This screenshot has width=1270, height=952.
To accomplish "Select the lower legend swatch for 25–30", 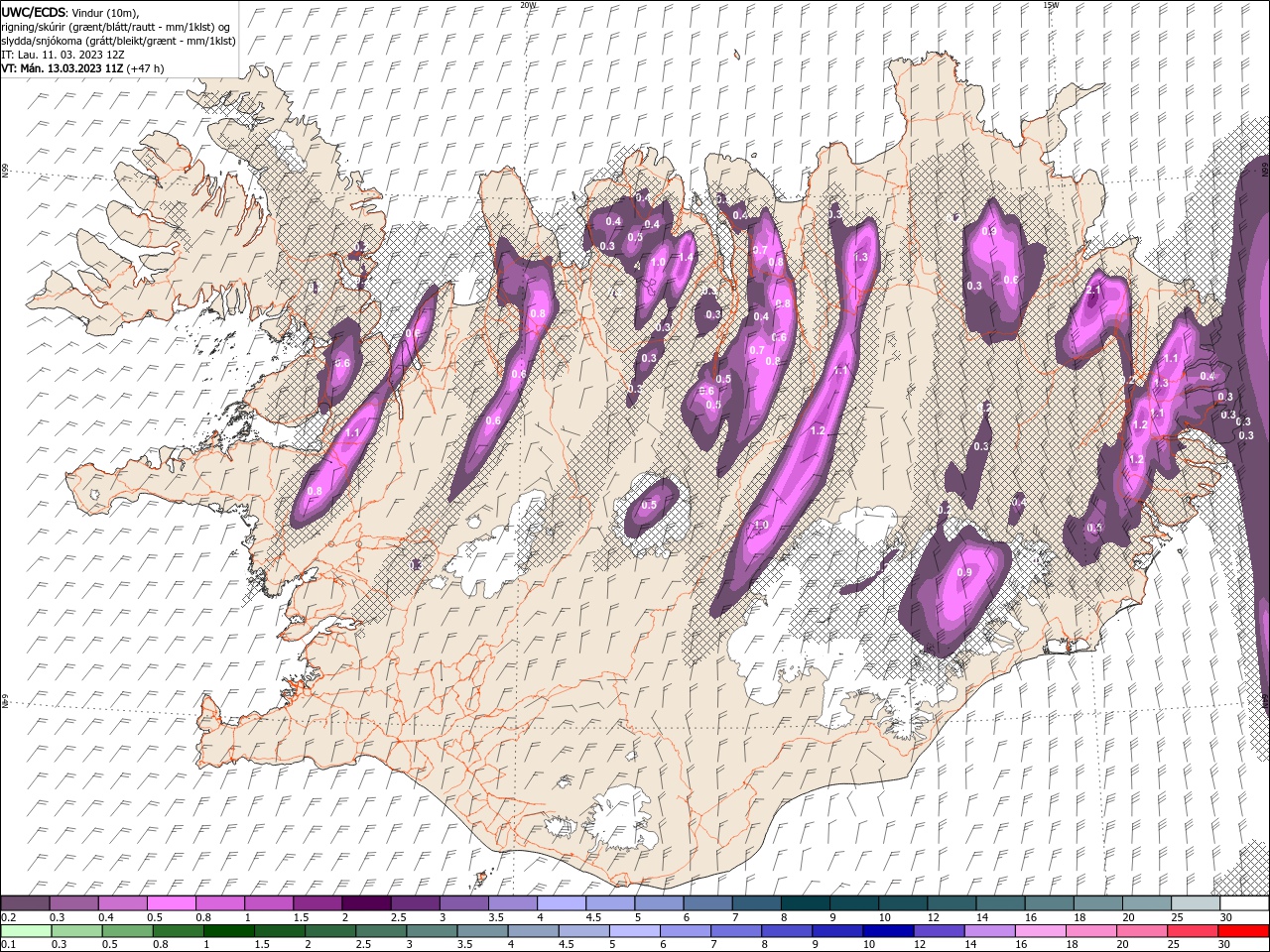I will pyautogui.click(x=1194, y=931).
